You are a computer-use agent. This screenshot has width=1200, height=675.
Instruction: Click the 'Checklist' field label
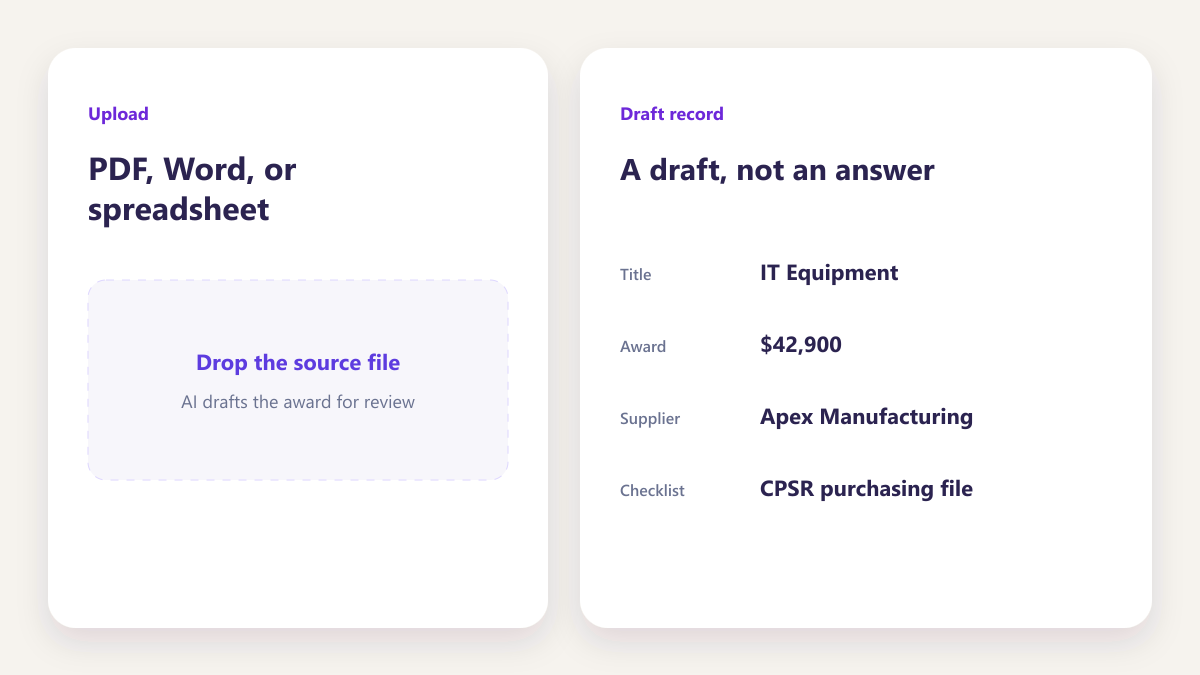pos(652,490)
